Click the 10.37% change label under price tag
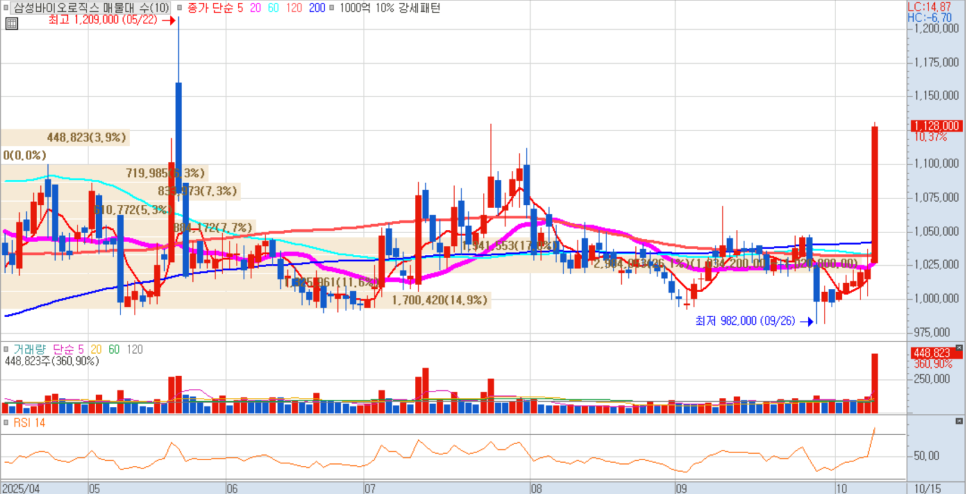966x494 pixels. tap(930, 137)
